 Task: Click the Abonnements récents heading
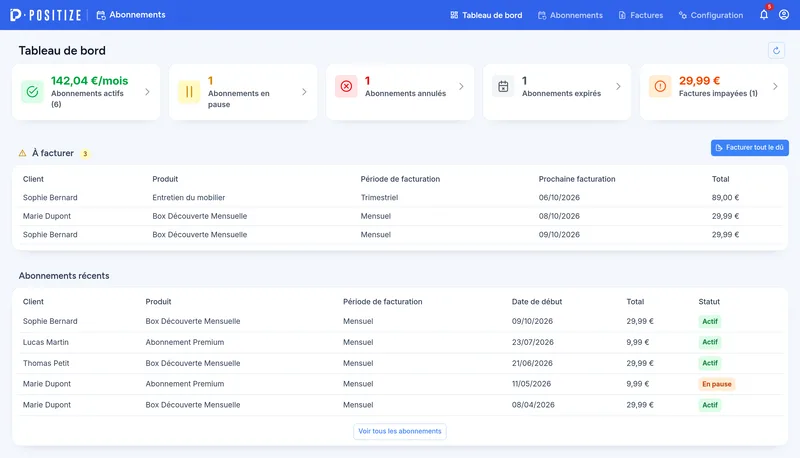(64, 276)
